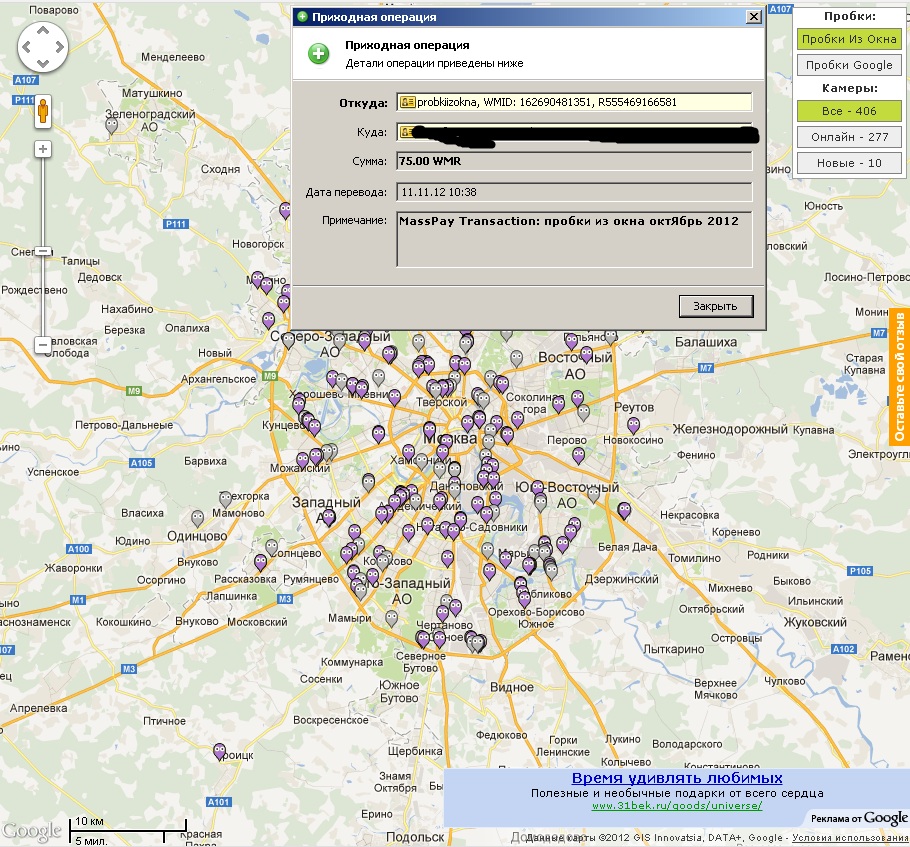This screenshot has height=847, width=910.
Task: Select the gray camera marker near Мамоново
Action: [226, 499]
